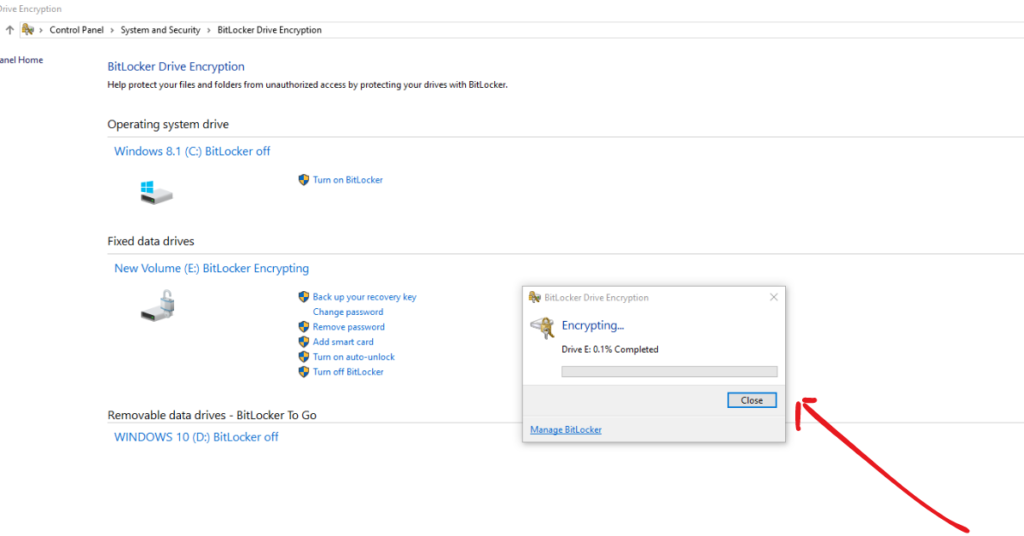Click BitLocker Drive Encryption page heading
Screen dimensions: 1024x536
[176, 67]
